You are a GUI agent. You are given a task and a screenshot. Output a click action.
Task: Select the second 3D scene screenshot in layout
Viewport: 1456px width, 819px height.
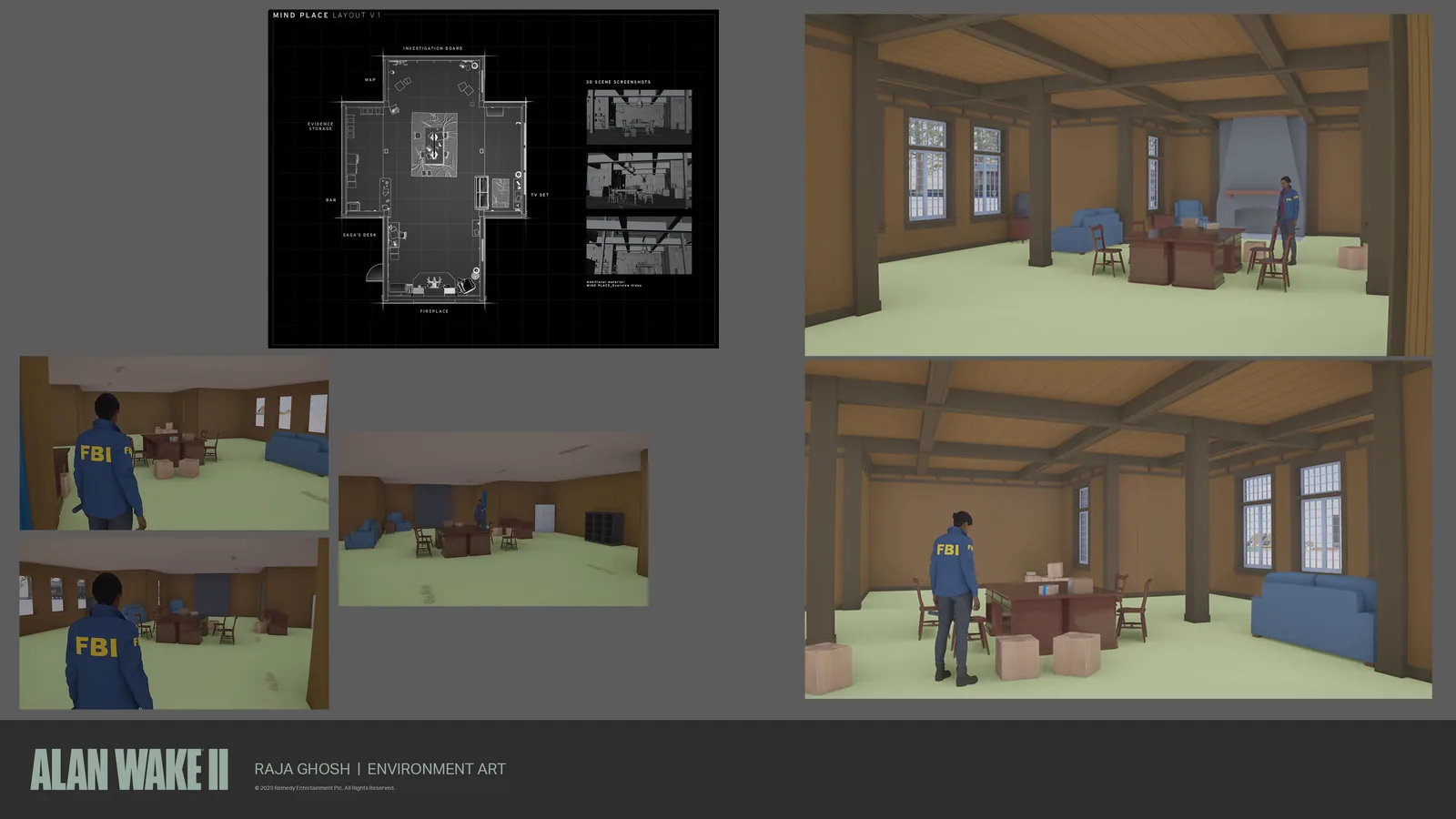coord(639,180)
